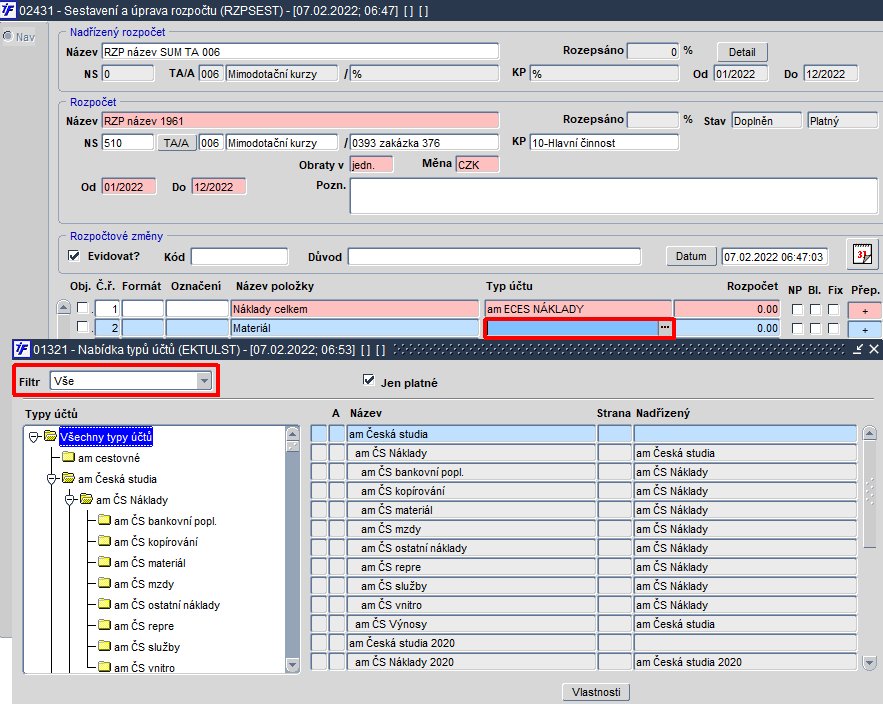Click the plus button in Materiál row

coord(864,329)
